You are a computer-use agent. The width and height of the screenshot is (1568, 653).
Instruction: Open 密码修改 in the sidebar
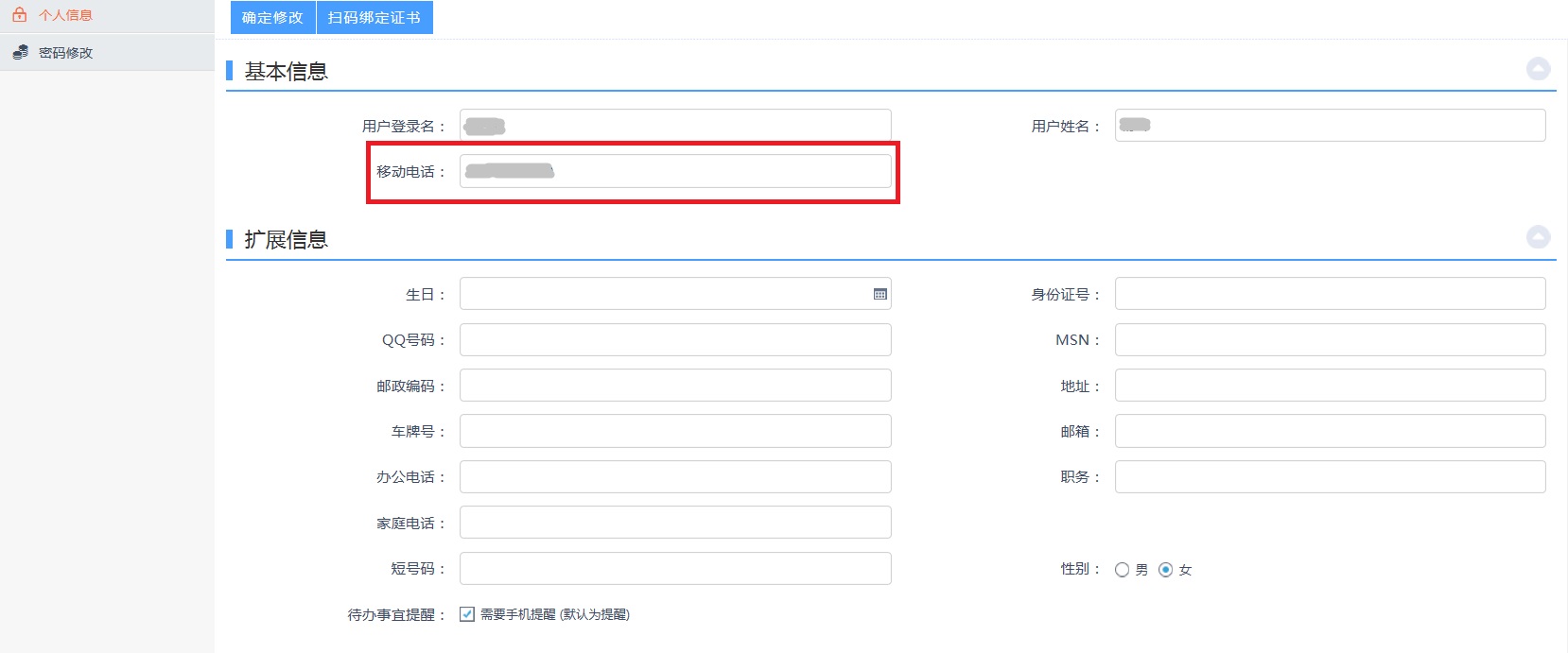click(65, 53)
